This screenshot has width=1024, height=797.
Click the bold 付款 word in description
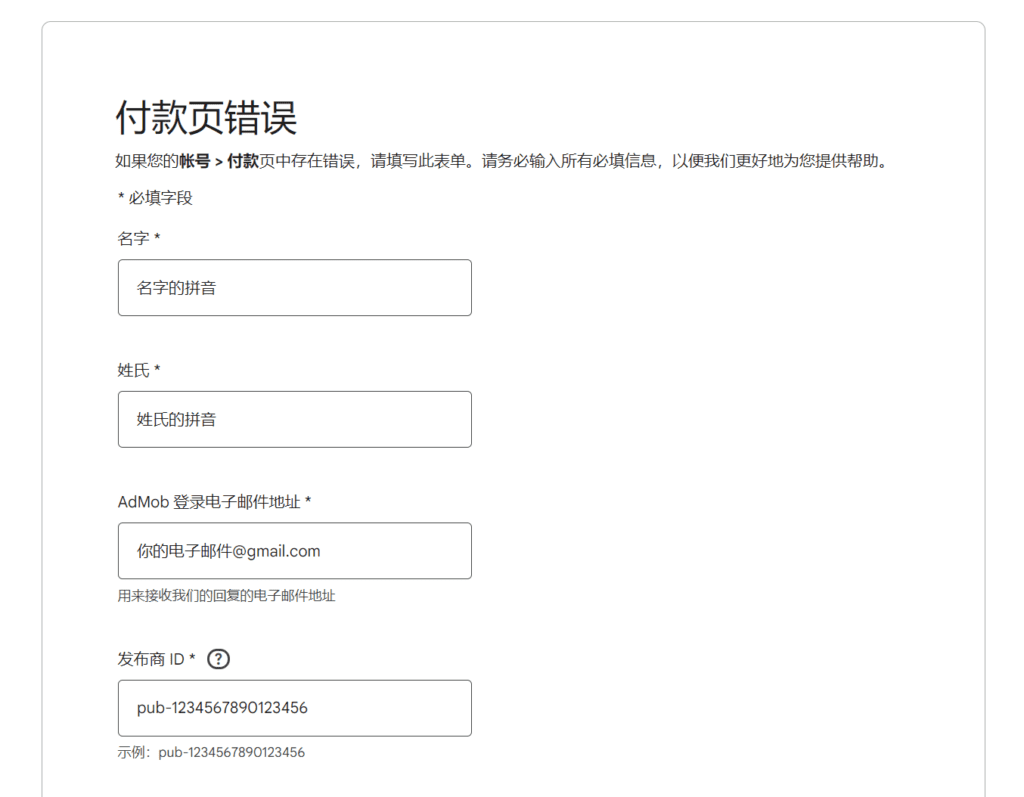coord(243,160)
